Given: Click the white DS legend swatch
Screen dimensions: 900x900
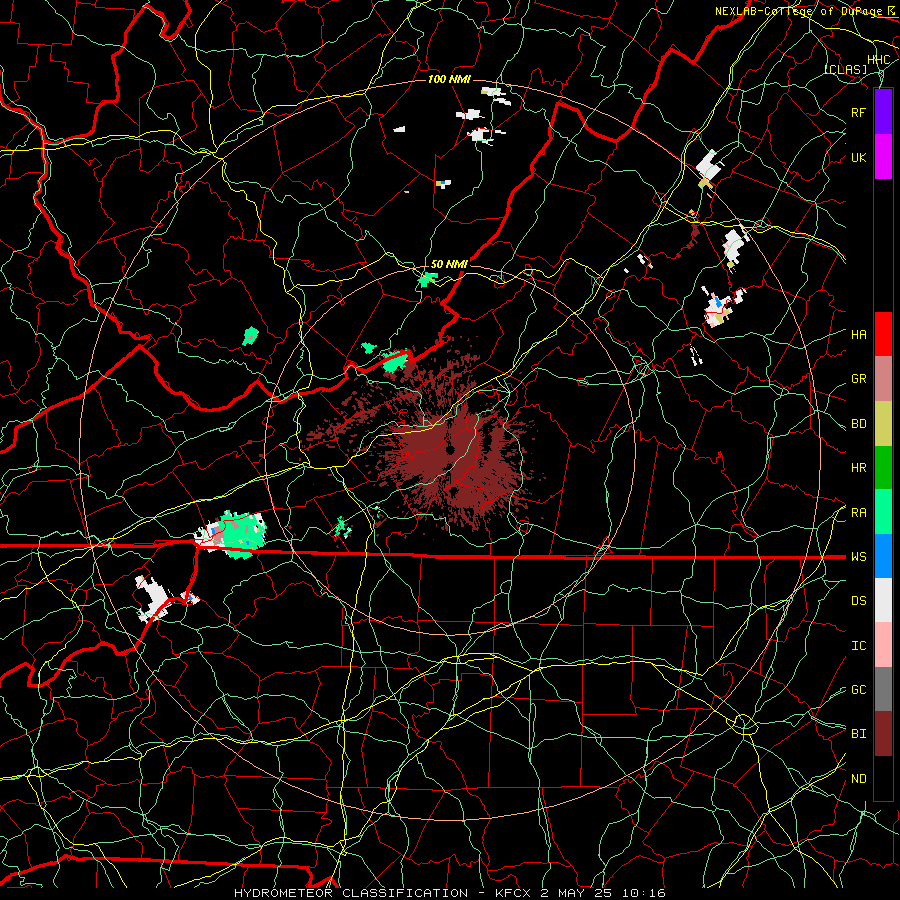Looking at the screenshot, I should (x=883, y=600).
